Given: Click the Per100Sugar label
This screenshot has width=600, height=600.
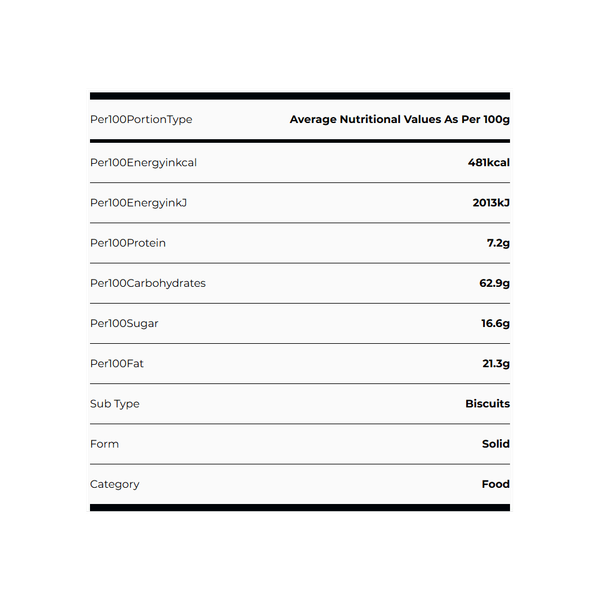Looking at the screenshot, I should pyautogui.click(x=124, y=324).
